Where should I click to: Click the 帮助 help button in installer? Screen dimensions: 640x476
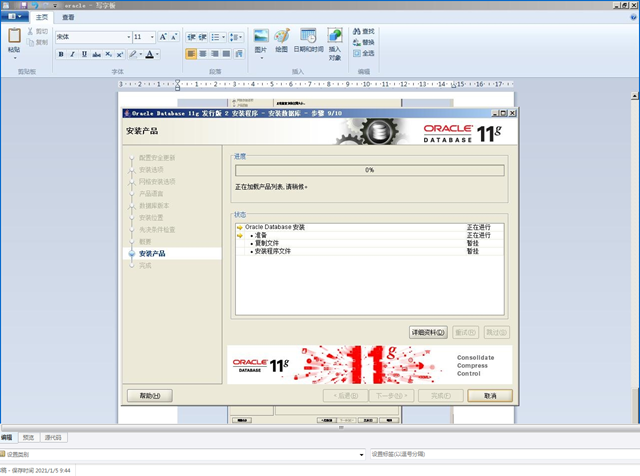click(150, 396)
